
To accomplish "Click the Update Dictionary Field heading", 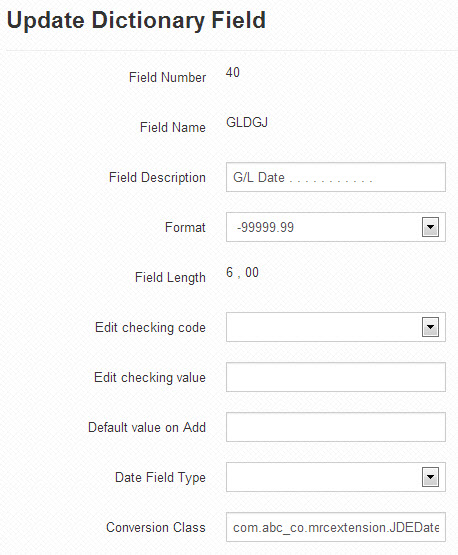I will point(136,20).
